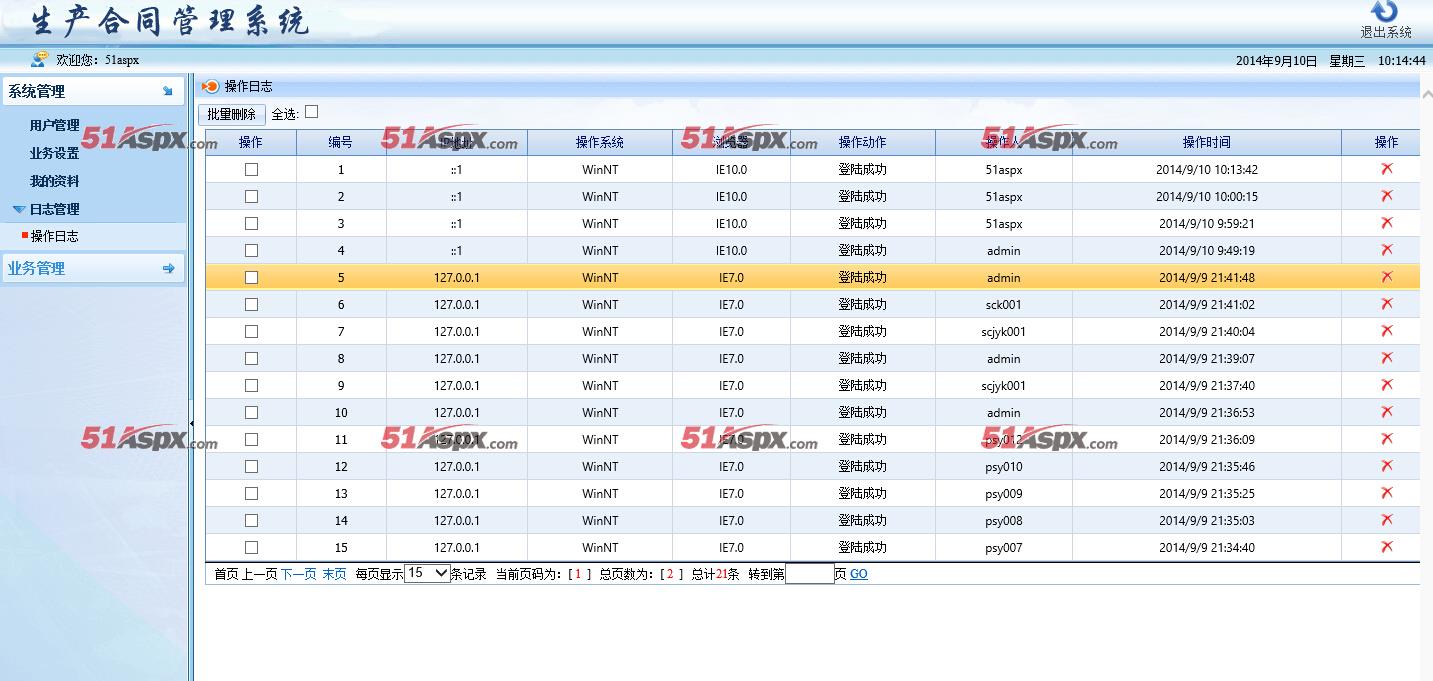Open 用户管理 in the sidebar

click(54, 126)
